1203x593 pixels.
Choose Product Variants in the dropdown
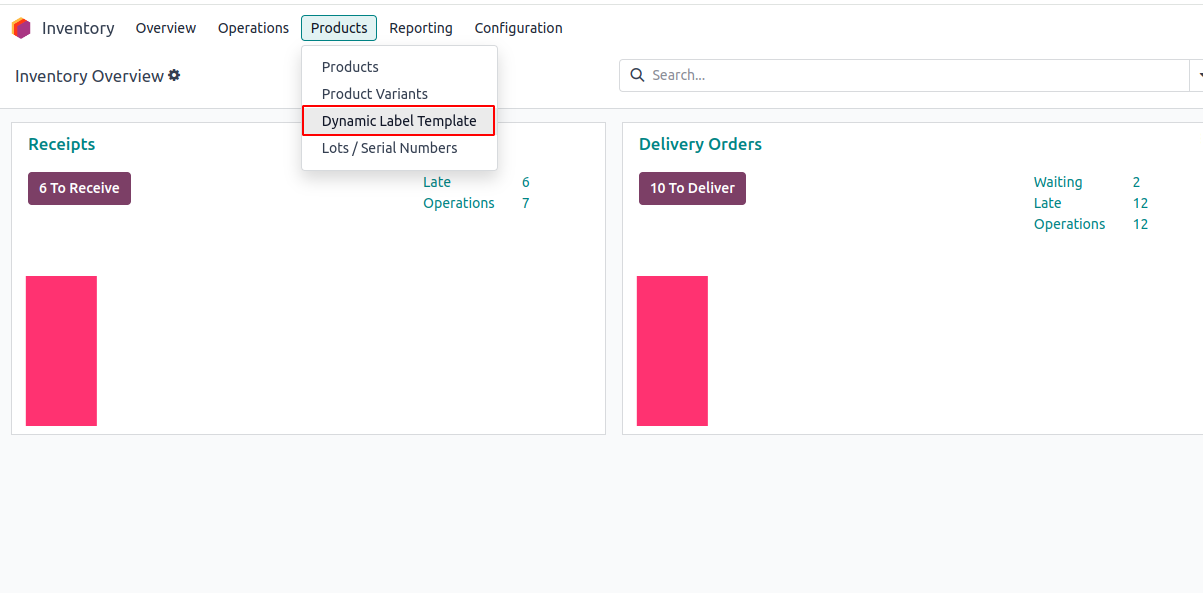pyautogui.click(x=375, y=94)
